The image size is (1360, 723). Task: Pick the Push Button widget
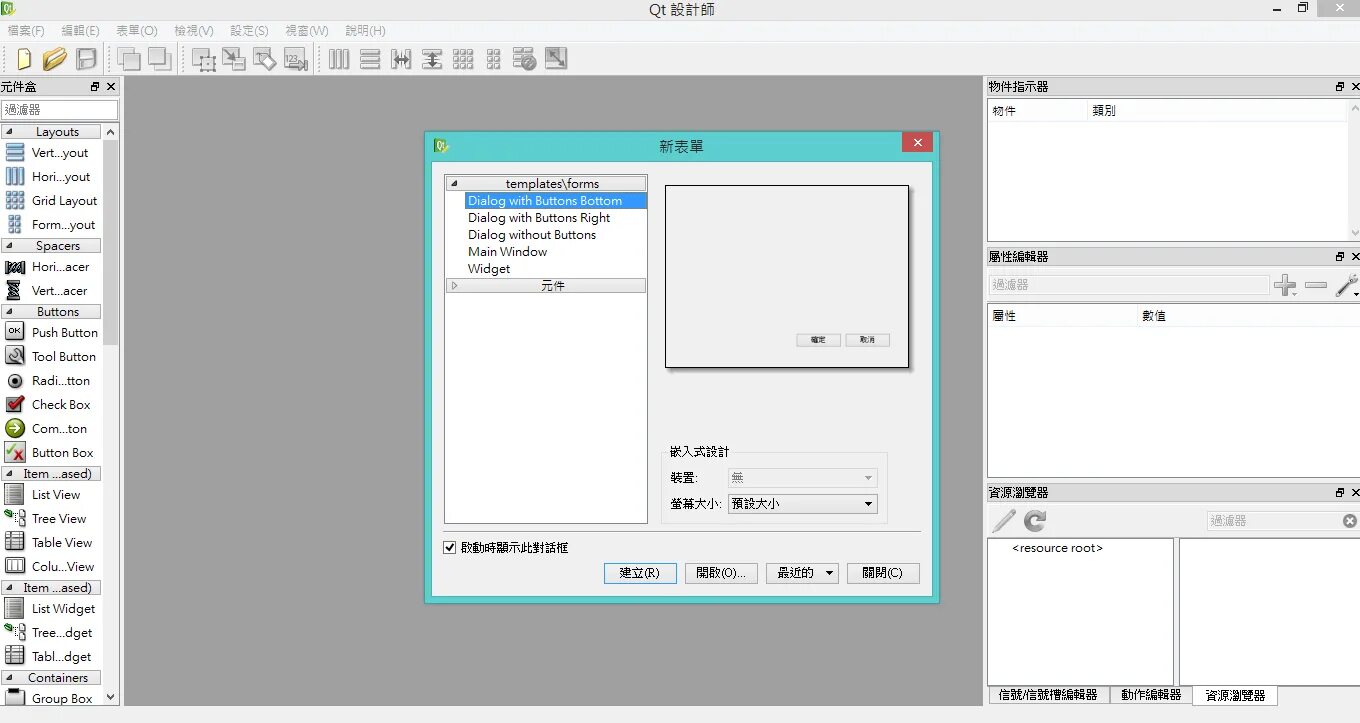[52, 333]
